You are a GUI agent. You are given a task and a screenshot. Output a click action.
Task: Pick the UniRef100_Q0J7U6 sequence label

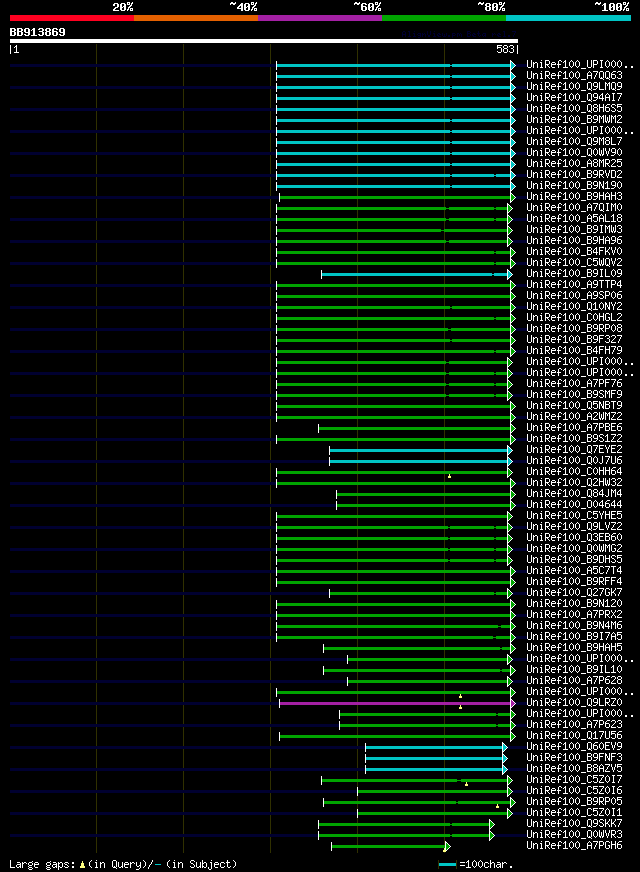574,461
